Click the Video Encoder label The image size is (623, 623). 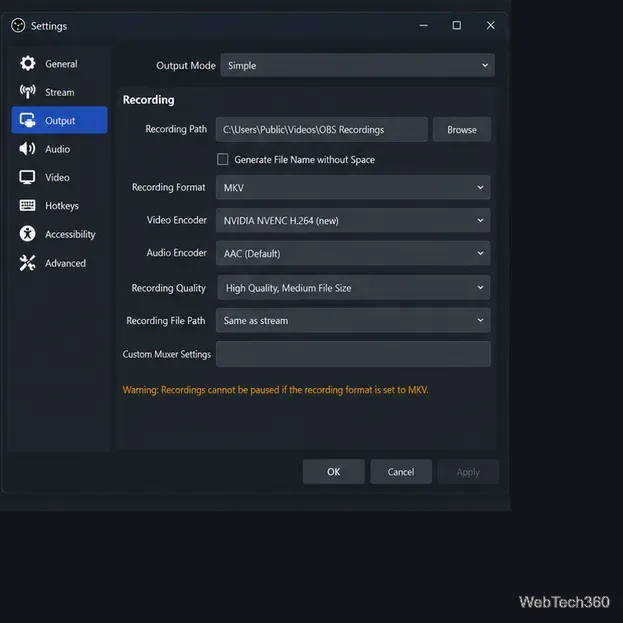tap(176, 220)
